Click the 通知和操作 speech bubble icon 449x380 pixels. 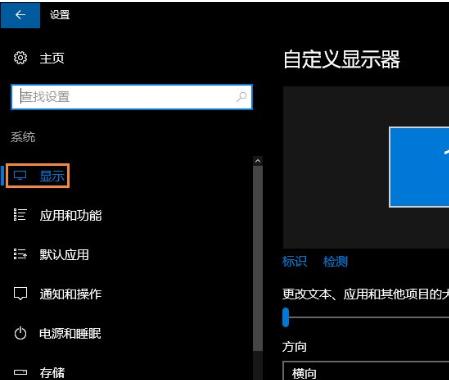pos(20,294)
